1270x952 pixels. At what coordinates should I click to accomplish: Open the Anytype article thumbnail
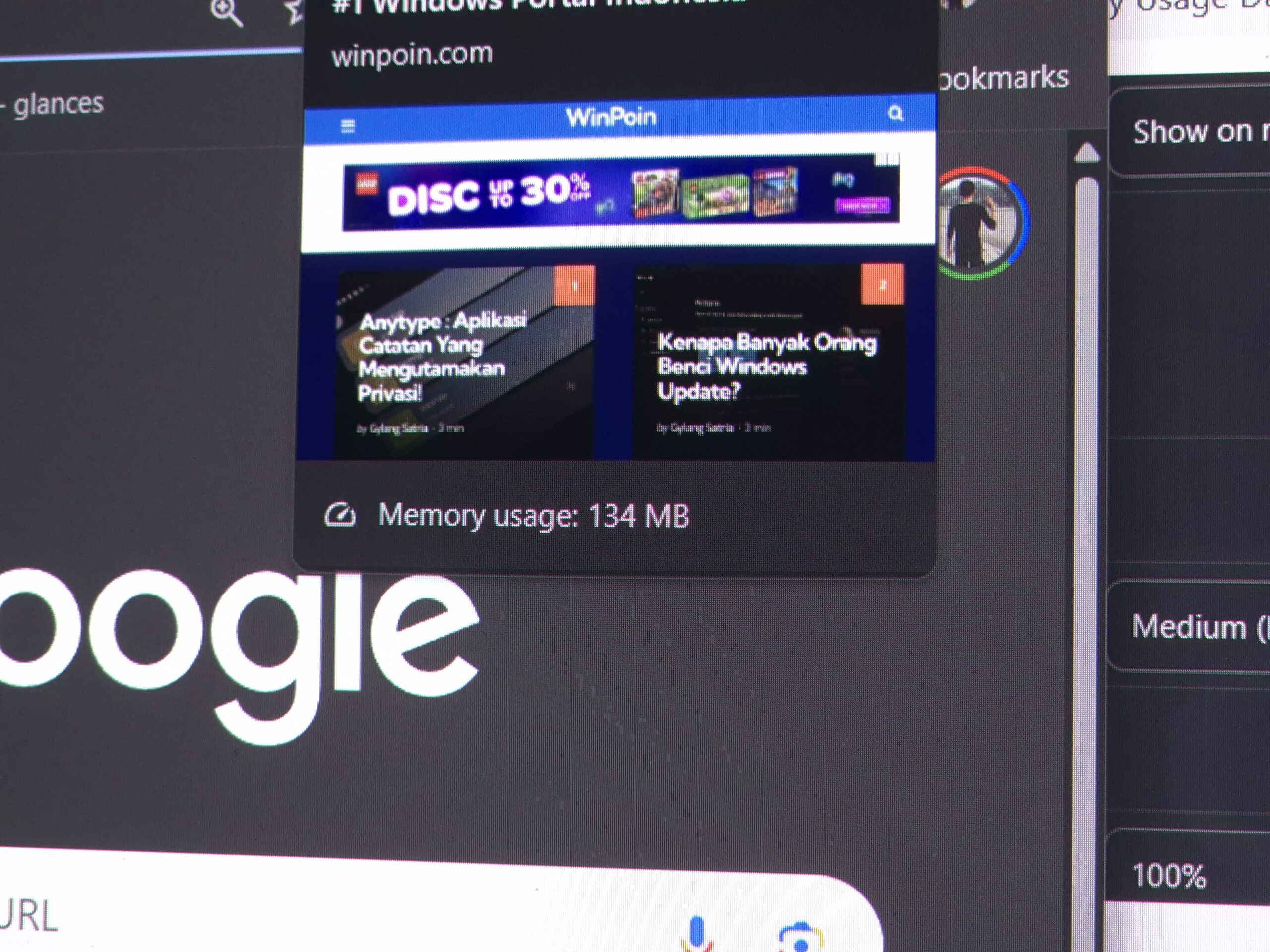464,362
